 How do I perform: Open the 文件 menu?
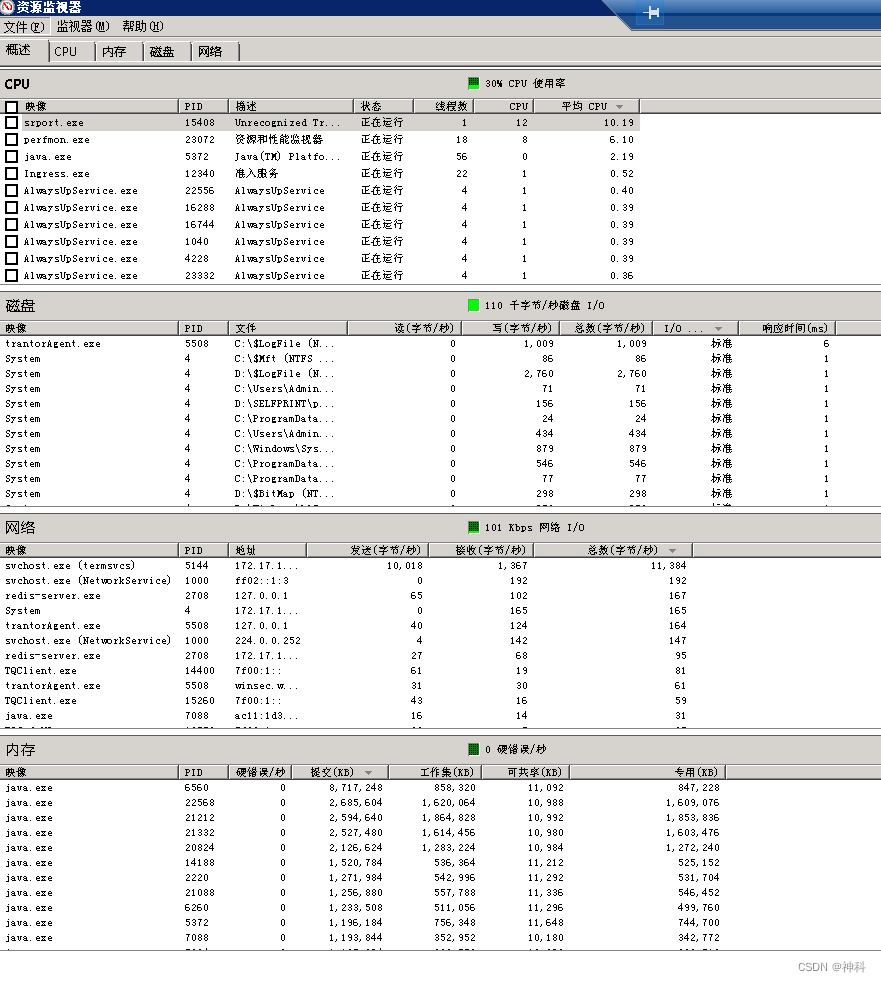tap(24, 26)
